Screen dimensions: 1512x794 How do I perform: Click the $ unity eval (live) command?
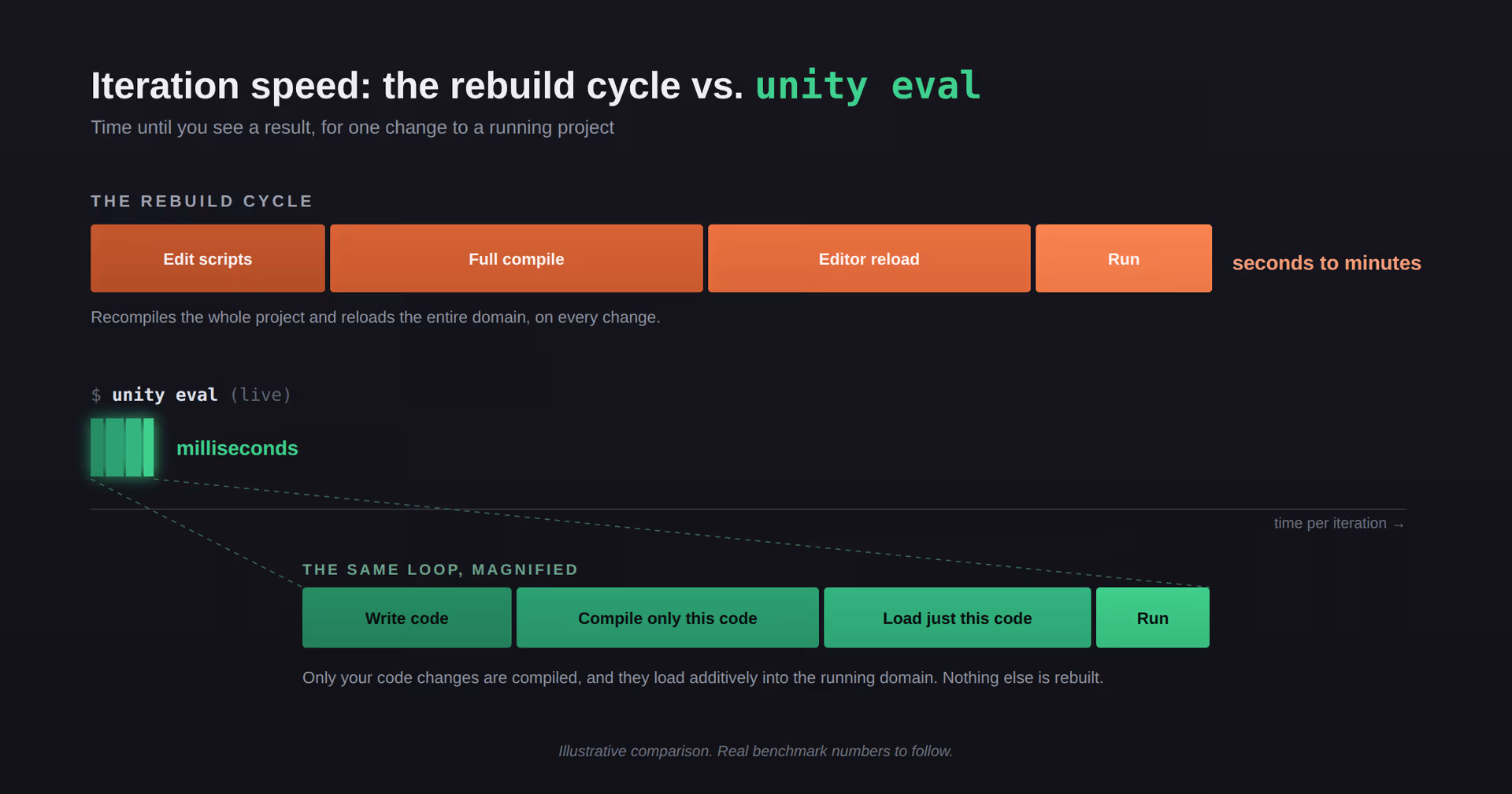191,395
